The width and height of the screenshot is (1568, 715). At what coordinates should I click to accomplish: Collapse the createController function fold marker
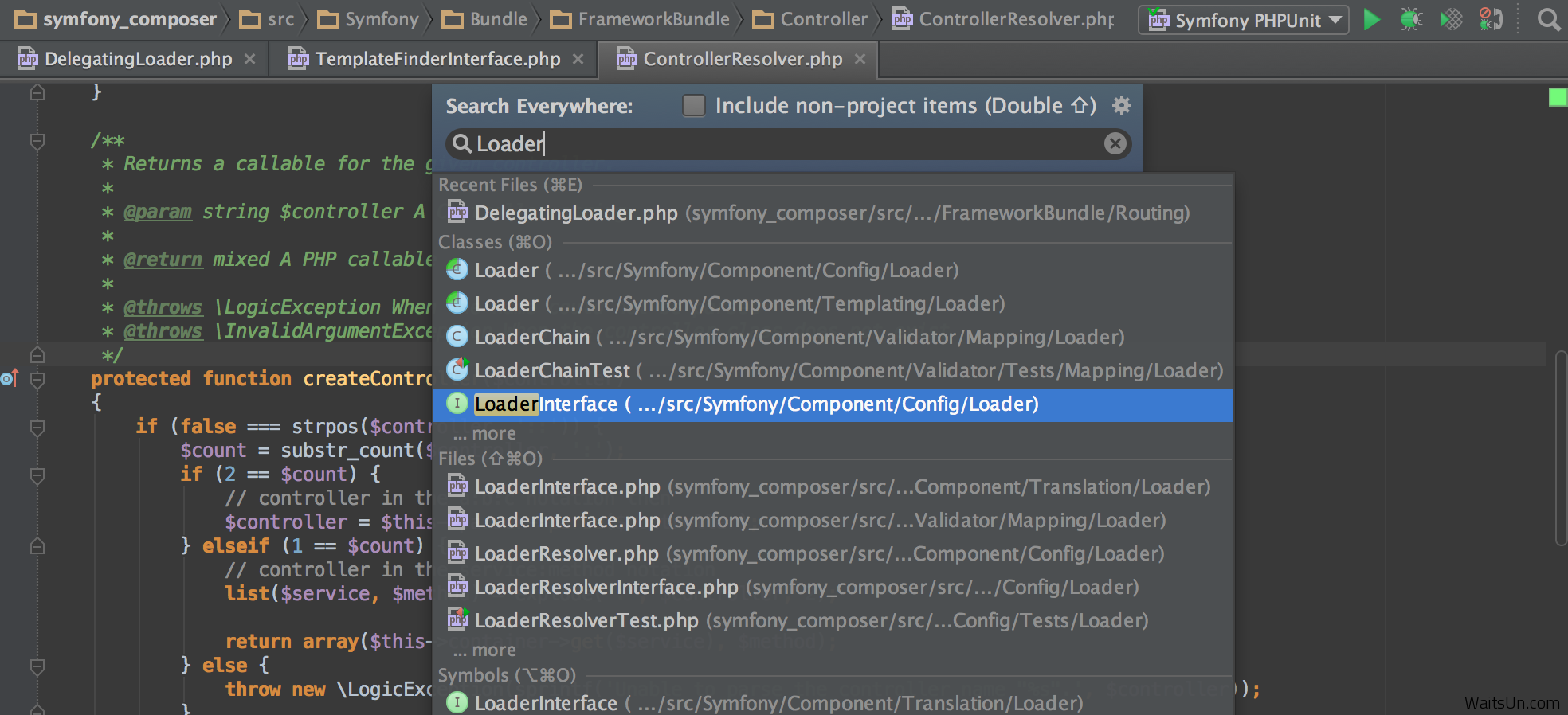click(x=37, y=379)
